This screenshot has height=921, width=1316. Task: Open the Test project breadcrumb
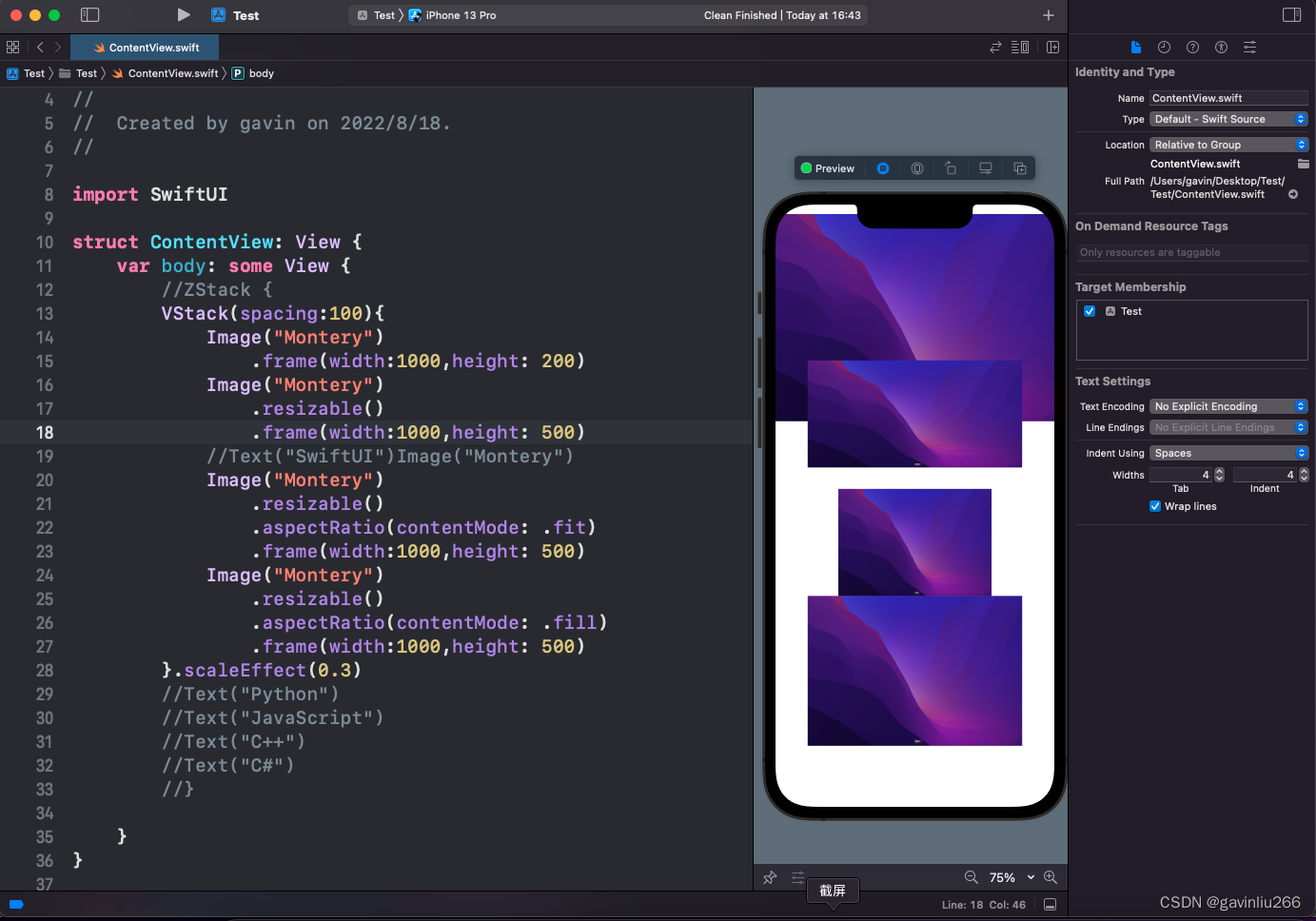pyautogui.click(x=26, y=73)
